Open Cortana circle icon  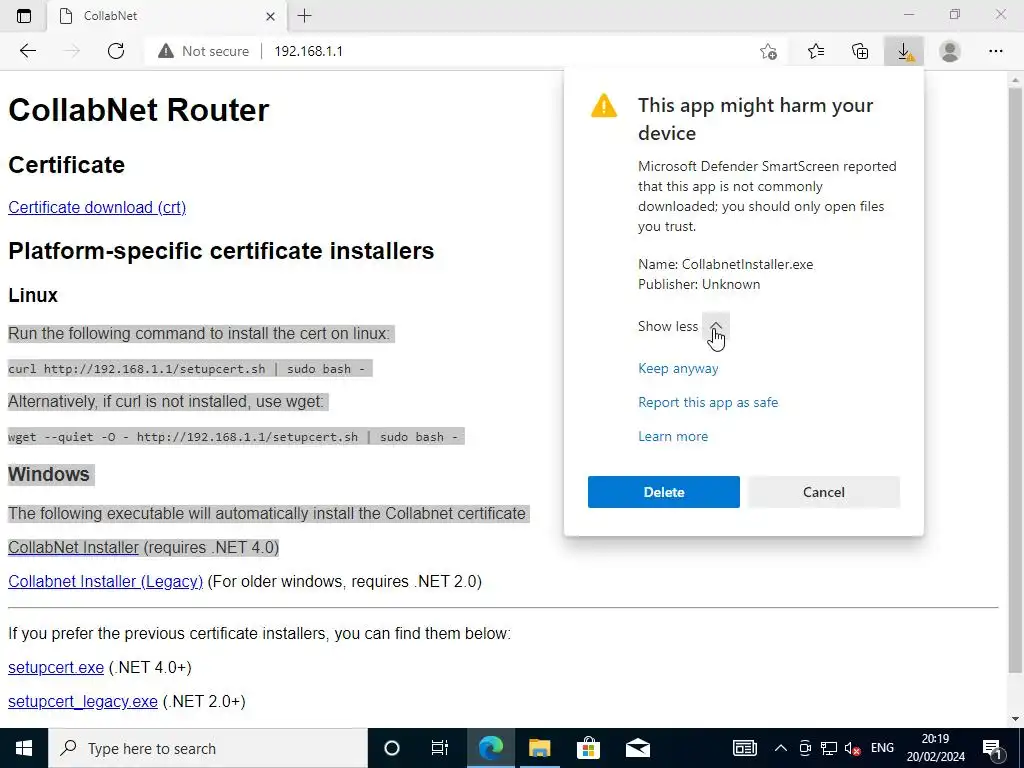tap(392, 748)
